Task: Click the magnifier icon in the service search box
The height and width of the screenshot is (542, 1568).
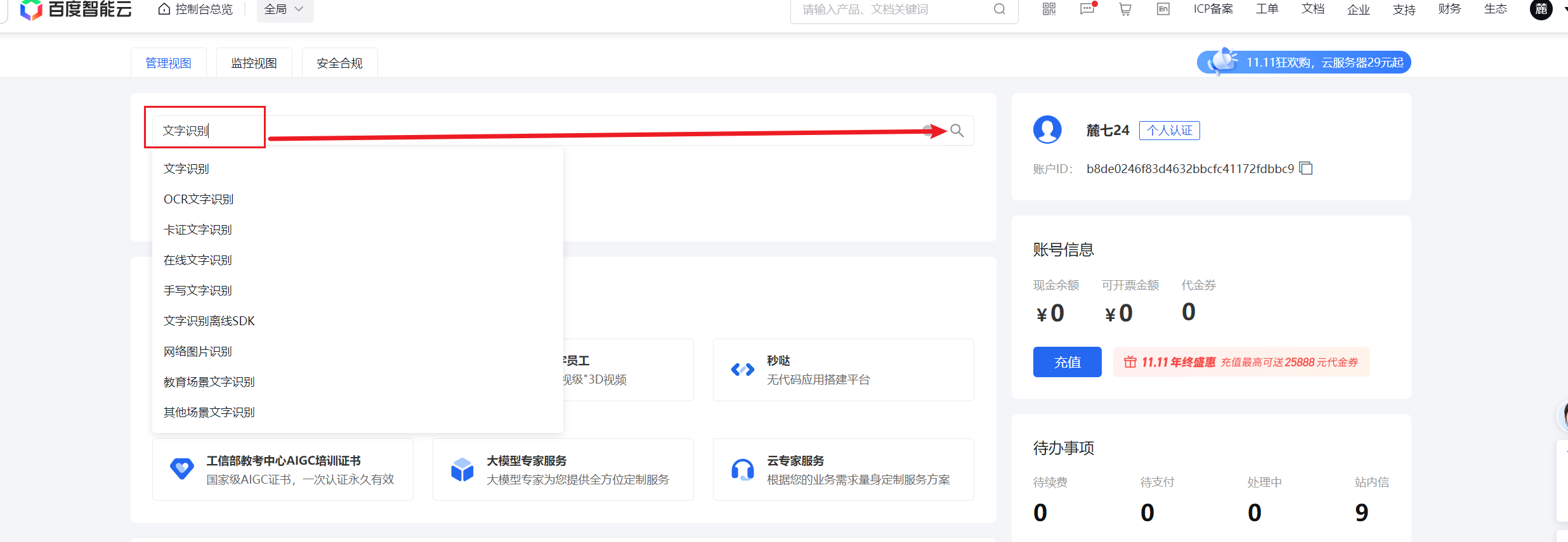Action: tap(957, 131)
